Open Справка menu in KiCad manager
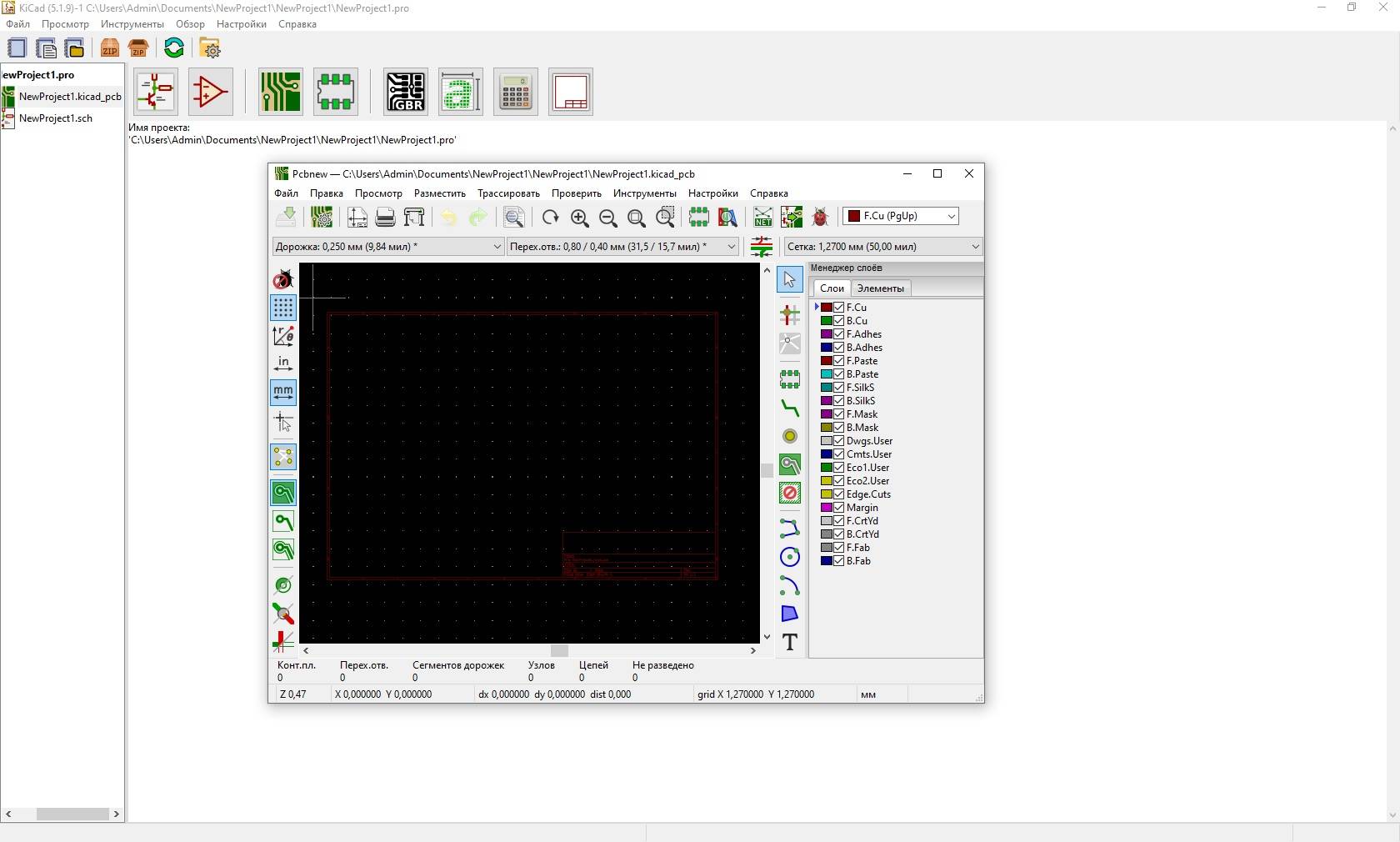Image resolution: width=1400 pixels, height=842 pixels. 297,24
